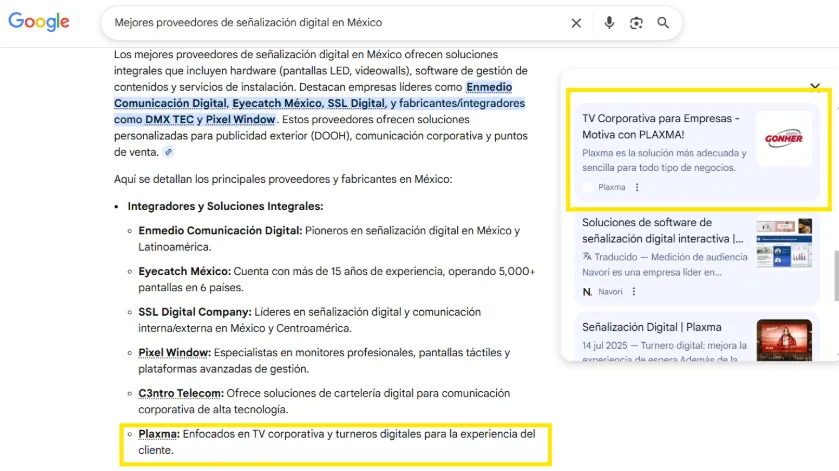Screen dimensions: 839x471
Task: Open the Google logo homepage link
Action: tap(39, 22)
